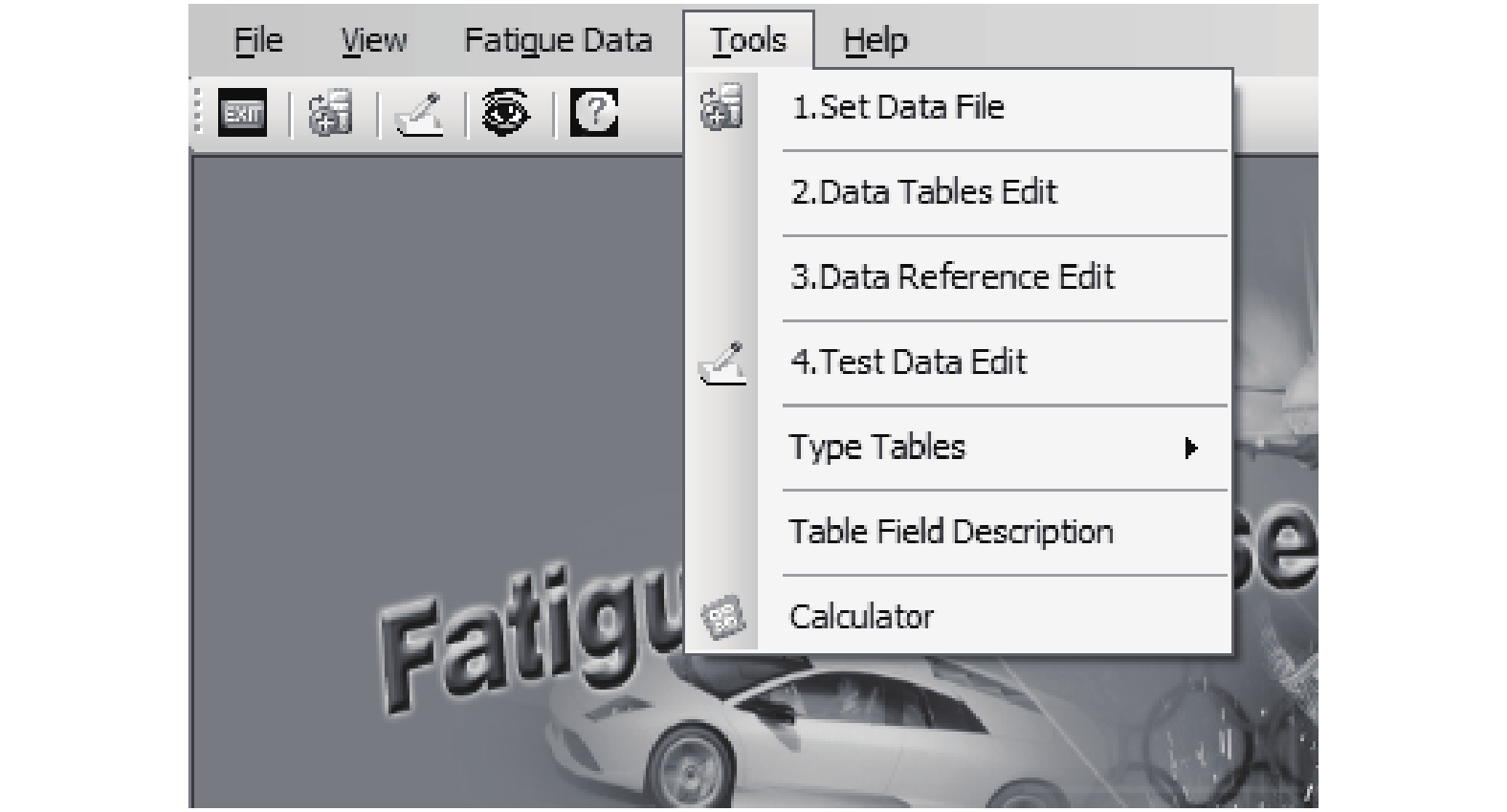Select 1.Set Data File menu entry
This screenshot has height=812, width=1507.
click(x=898, y=107)
